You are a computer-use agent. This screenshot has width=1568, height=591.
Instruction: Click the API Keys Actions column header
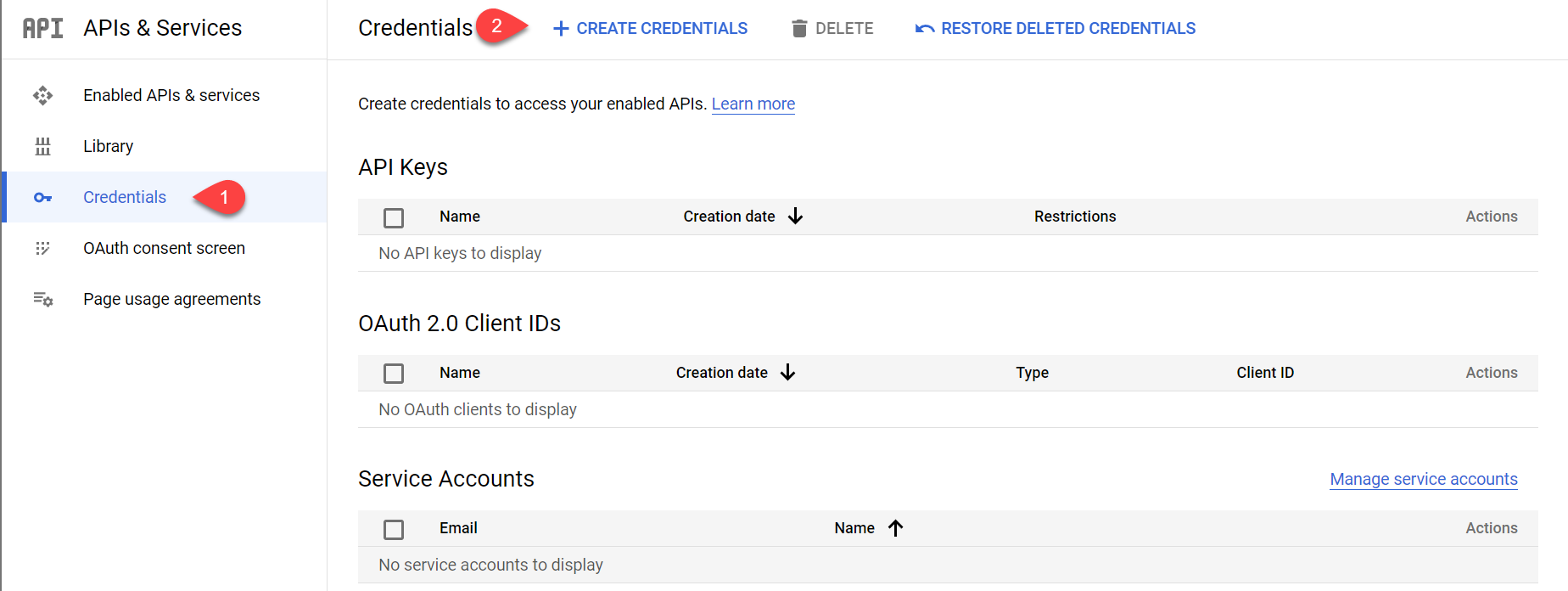pos(1492,217)
